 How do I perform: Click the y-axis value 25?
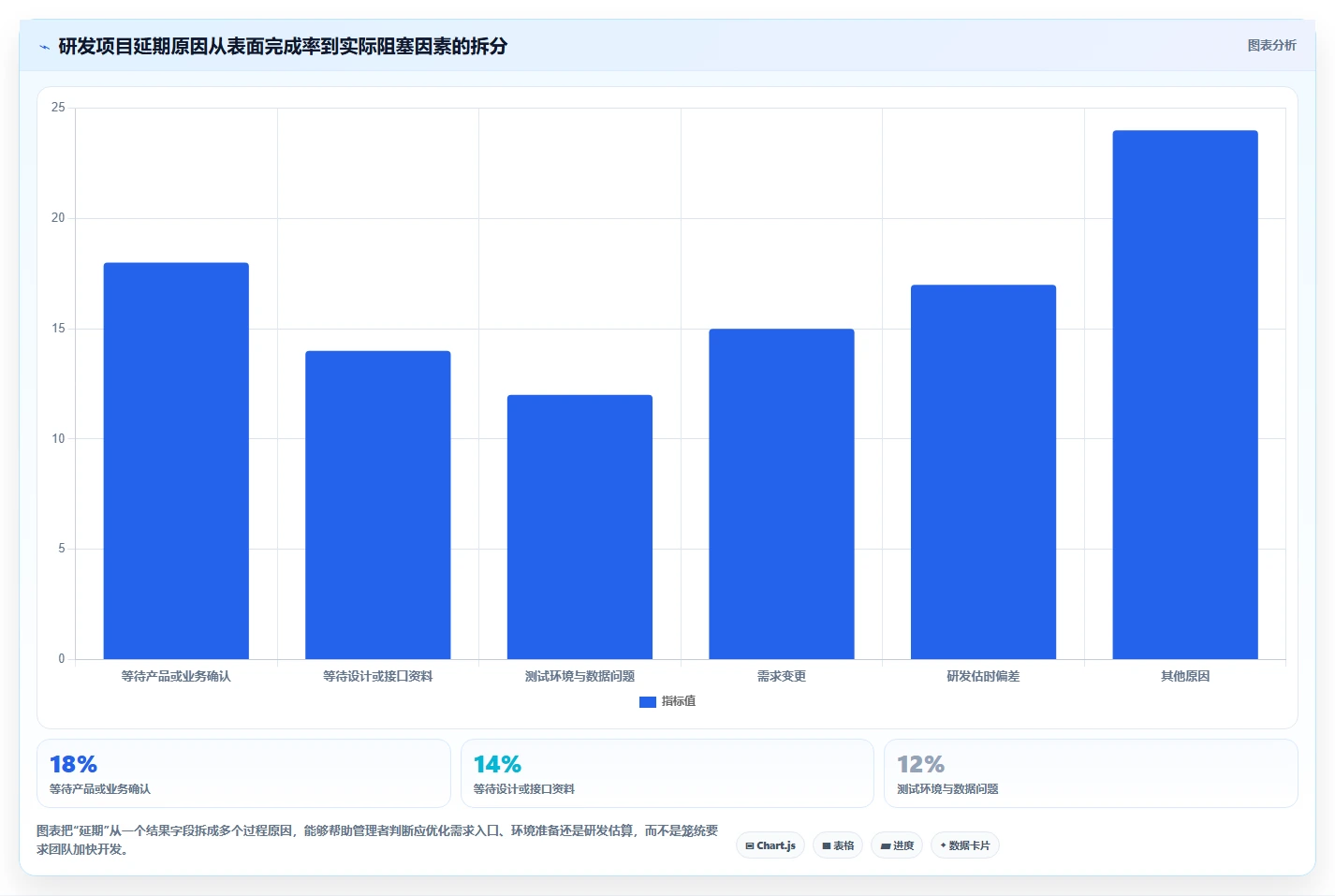(x=58, y=108)
